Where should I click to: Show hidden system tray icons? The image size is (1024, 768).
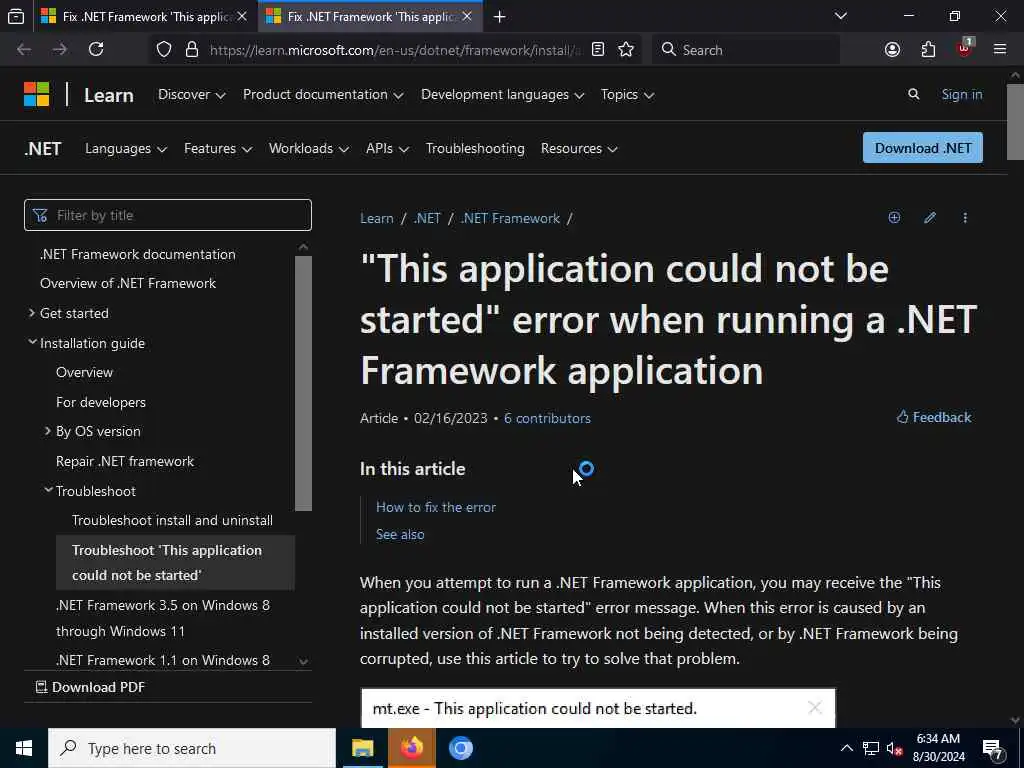[846, 748]
